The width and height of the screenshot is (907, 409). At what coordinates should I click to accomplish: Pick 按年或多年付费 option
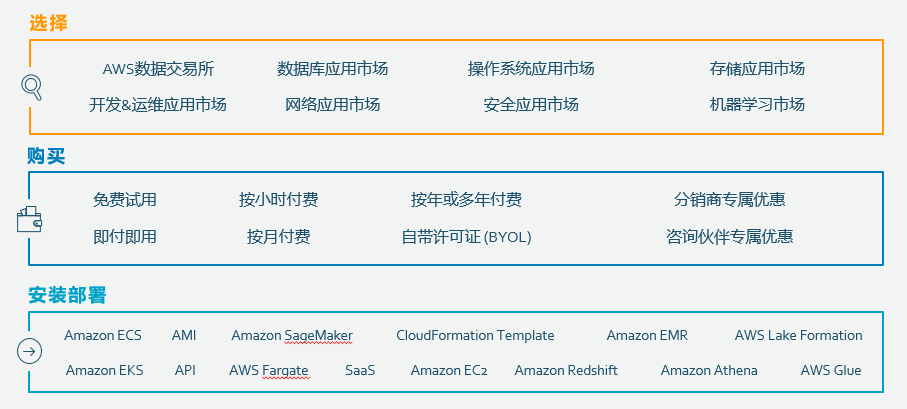pos(466,200)
